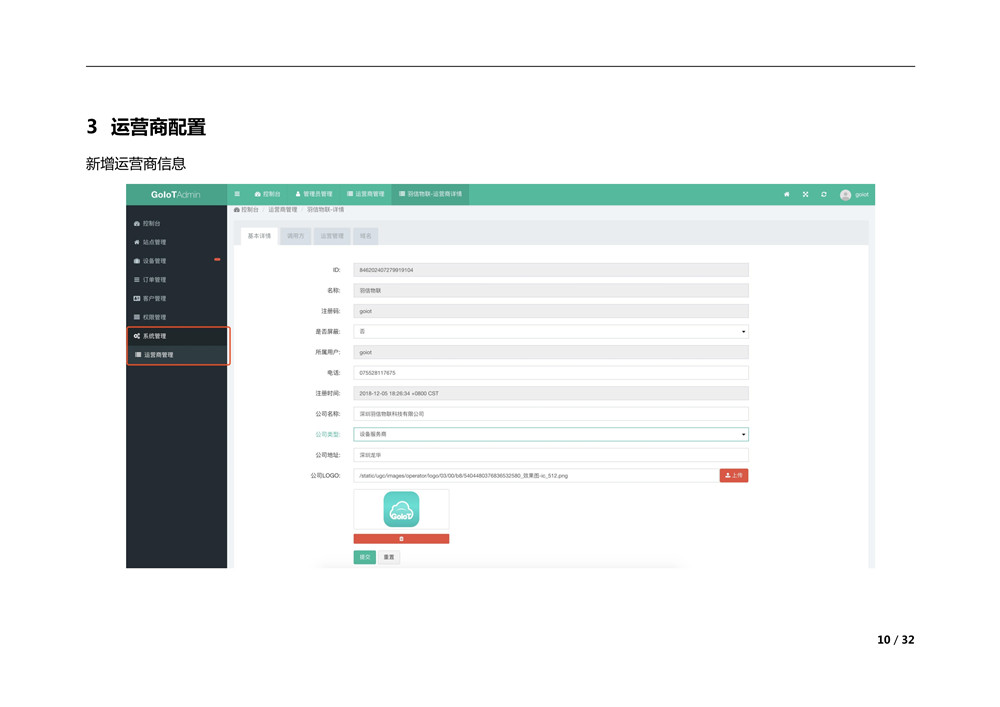The height and width of the screenshot is (707, 1000).
Task: Click the red 上传 upload button
Action: (733, 476)
